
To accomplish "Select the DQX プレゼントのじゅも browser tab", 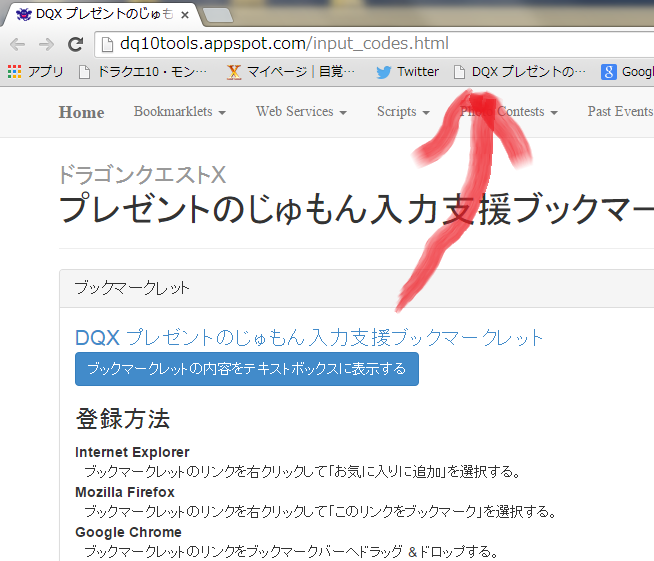I will (102, 15).
